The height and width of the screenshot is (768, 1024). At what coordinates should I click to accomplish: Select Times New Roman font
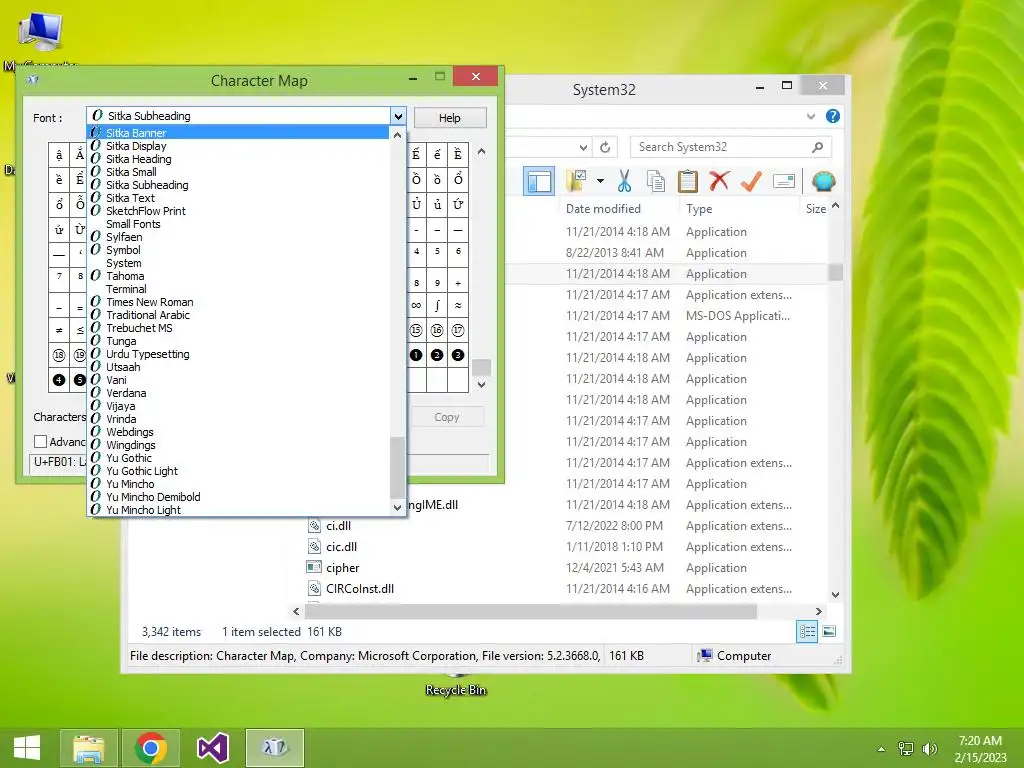(x=238, y=302)
